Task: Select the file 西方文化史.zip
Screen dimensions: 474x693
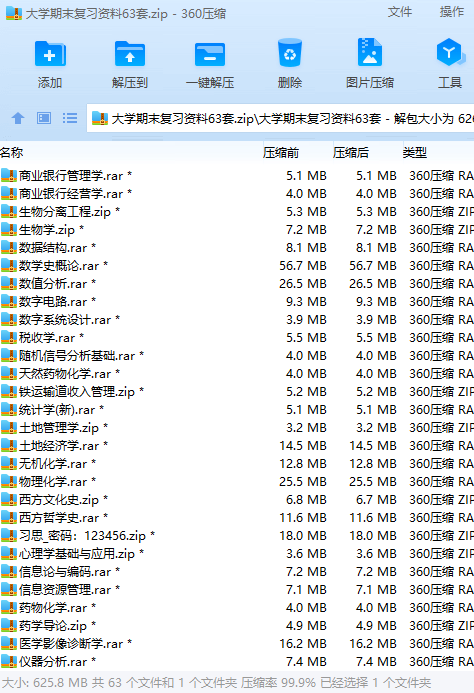Action: tap(237, 500)
